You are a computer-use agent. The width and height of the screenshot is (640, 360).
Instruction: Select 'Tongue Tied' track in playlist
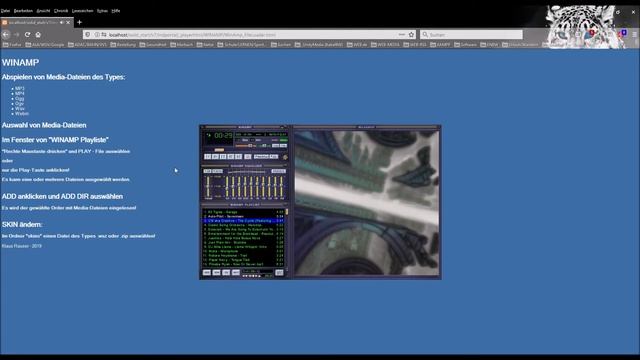(x=243, y=260)
